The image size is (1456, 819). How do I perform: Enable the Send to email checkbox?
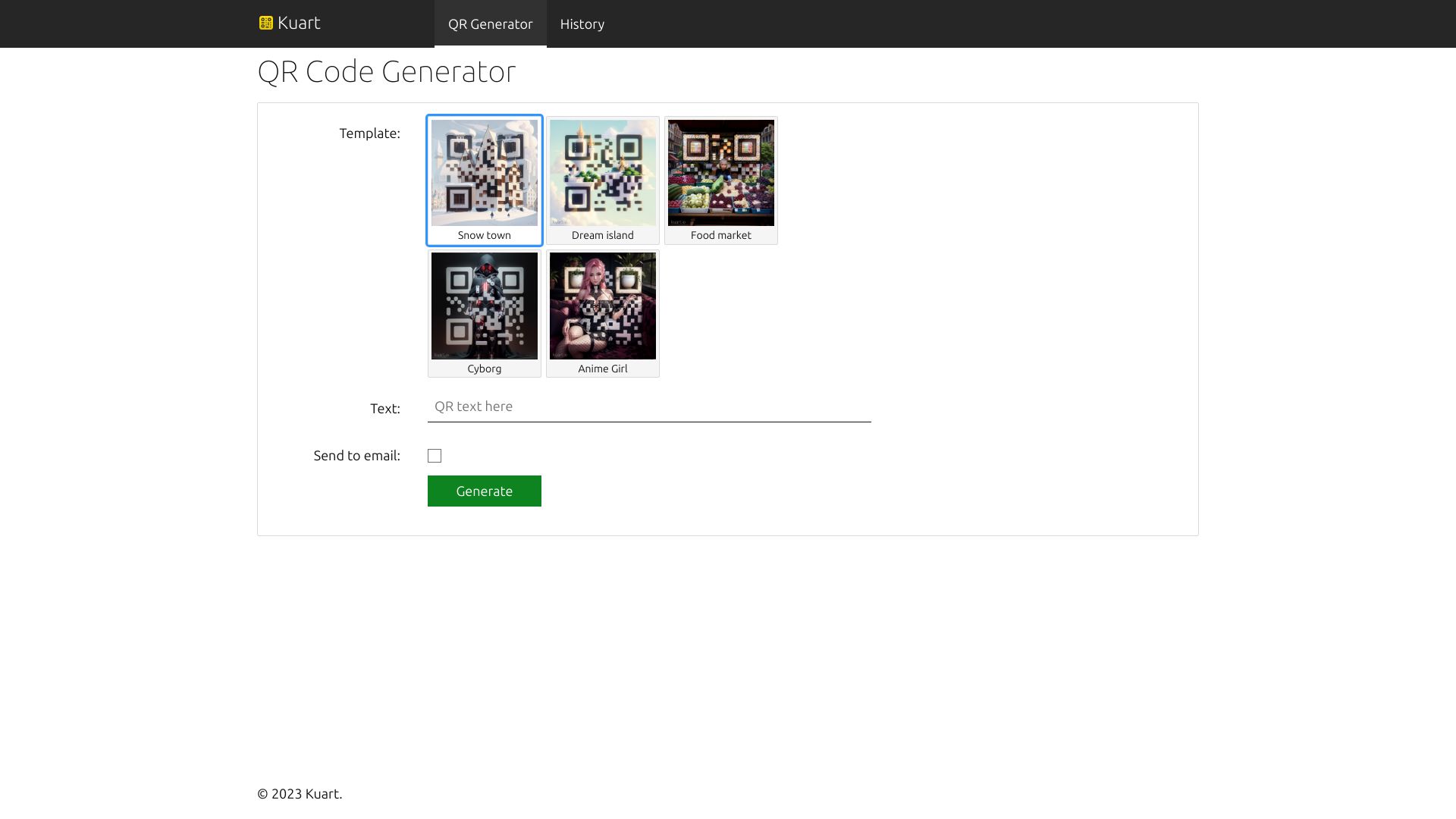[435, 455]
